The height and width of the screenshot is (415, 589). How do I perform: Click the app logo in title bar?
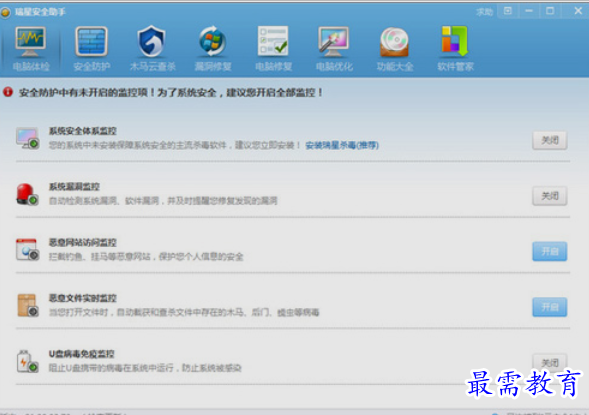coord(5,12)
